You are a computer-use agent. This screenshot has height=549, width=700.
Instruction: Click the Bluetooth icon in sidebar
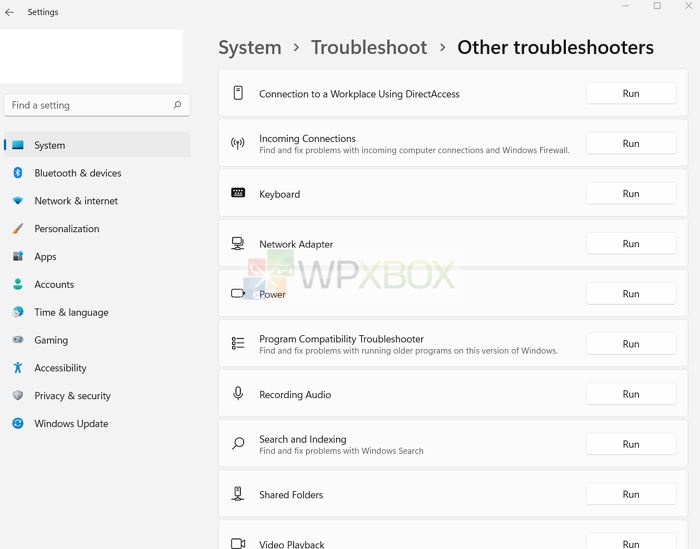(x=18, y=173)
